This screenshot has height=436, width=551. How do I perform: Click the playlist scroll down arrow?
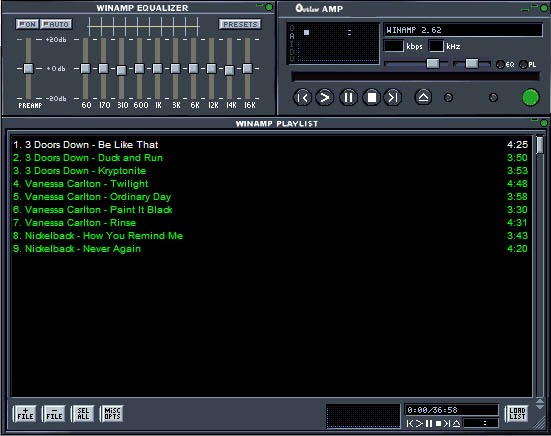click(540, 407)
